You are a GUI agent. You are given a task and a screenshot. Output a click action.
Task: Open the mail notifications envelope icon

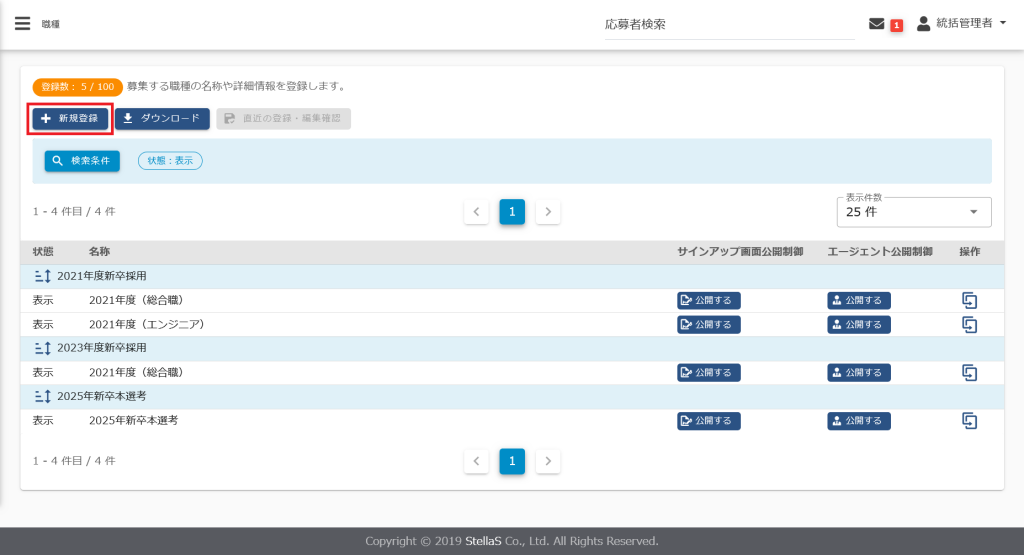pos(877,24)
